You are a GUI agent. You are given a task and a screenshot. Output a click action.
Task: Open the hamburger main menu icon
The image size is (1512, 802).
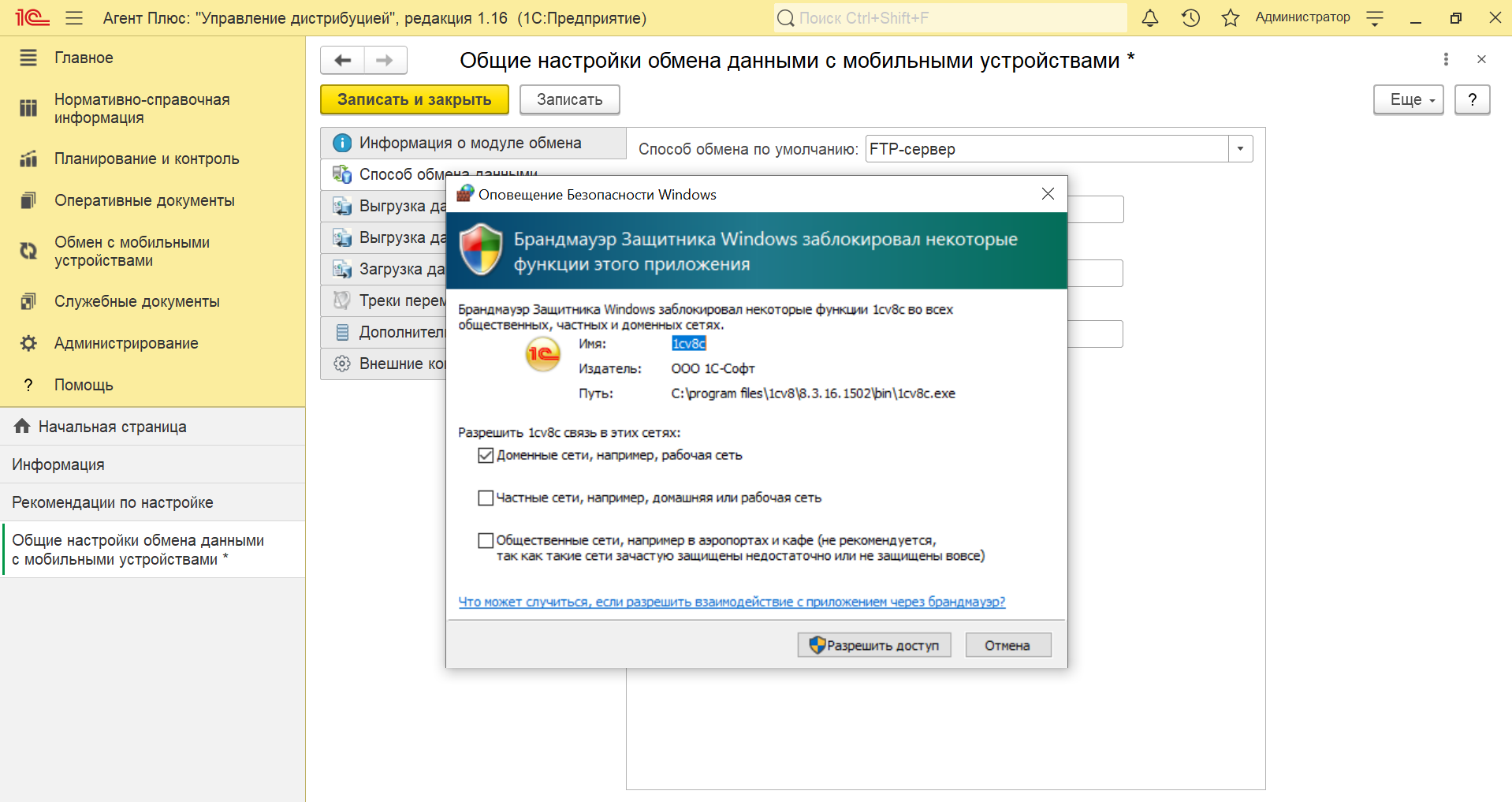click(x=74, y=18)
